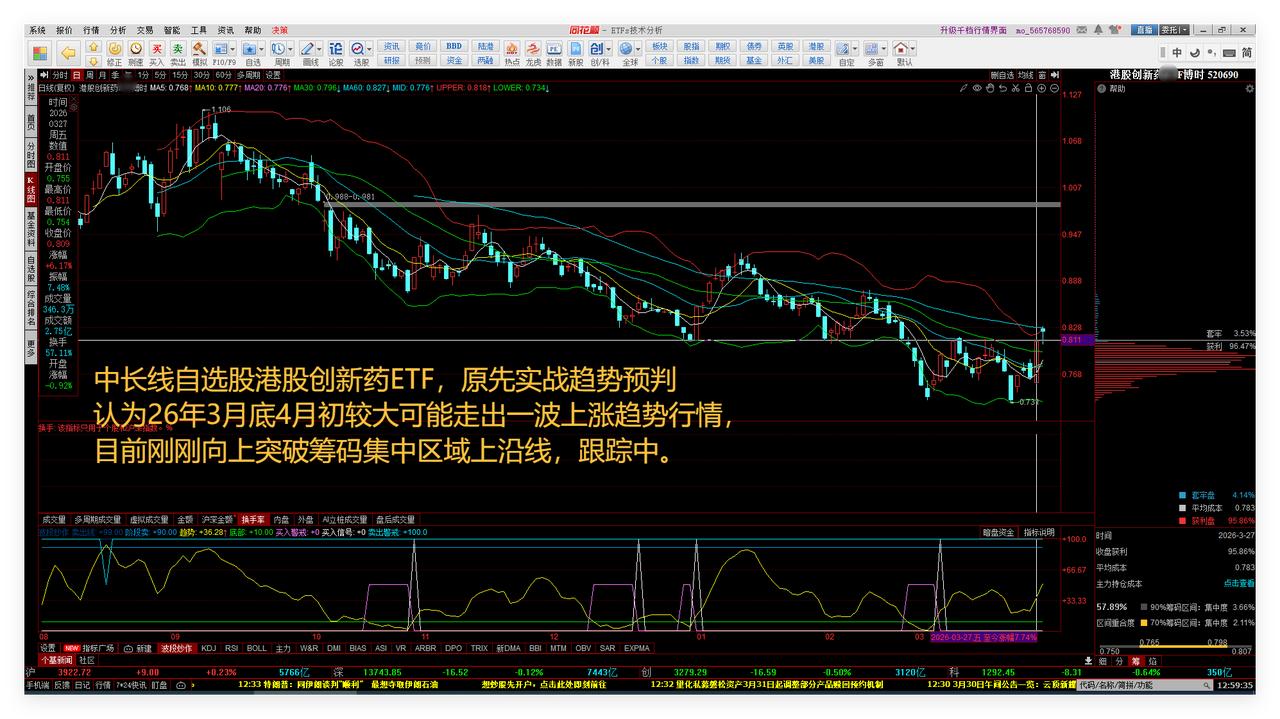Click the 基金 funds button

tap(753, 60)
